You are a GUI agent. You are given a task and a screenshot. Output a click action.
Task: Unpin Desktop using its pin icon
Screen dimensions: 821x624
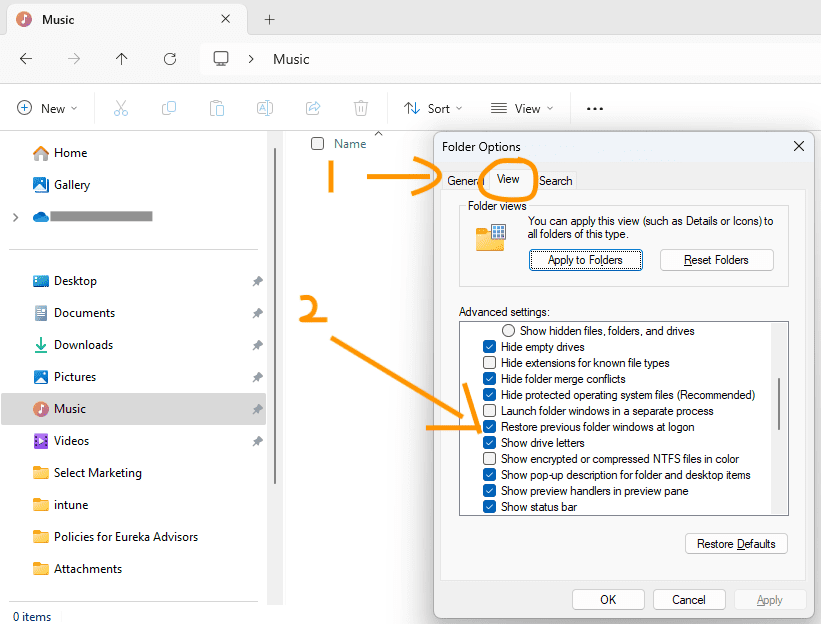[257, 281]
